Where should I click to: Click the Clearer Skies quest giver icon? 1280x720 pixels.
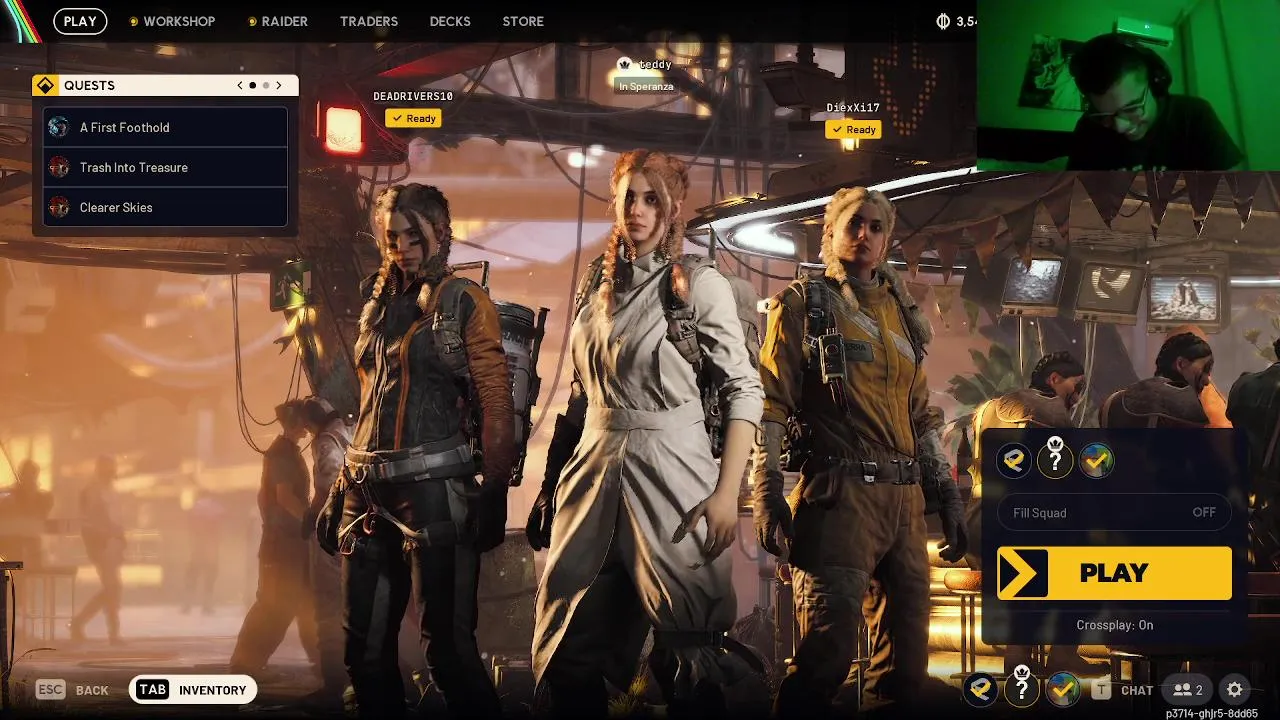(59, 207)
